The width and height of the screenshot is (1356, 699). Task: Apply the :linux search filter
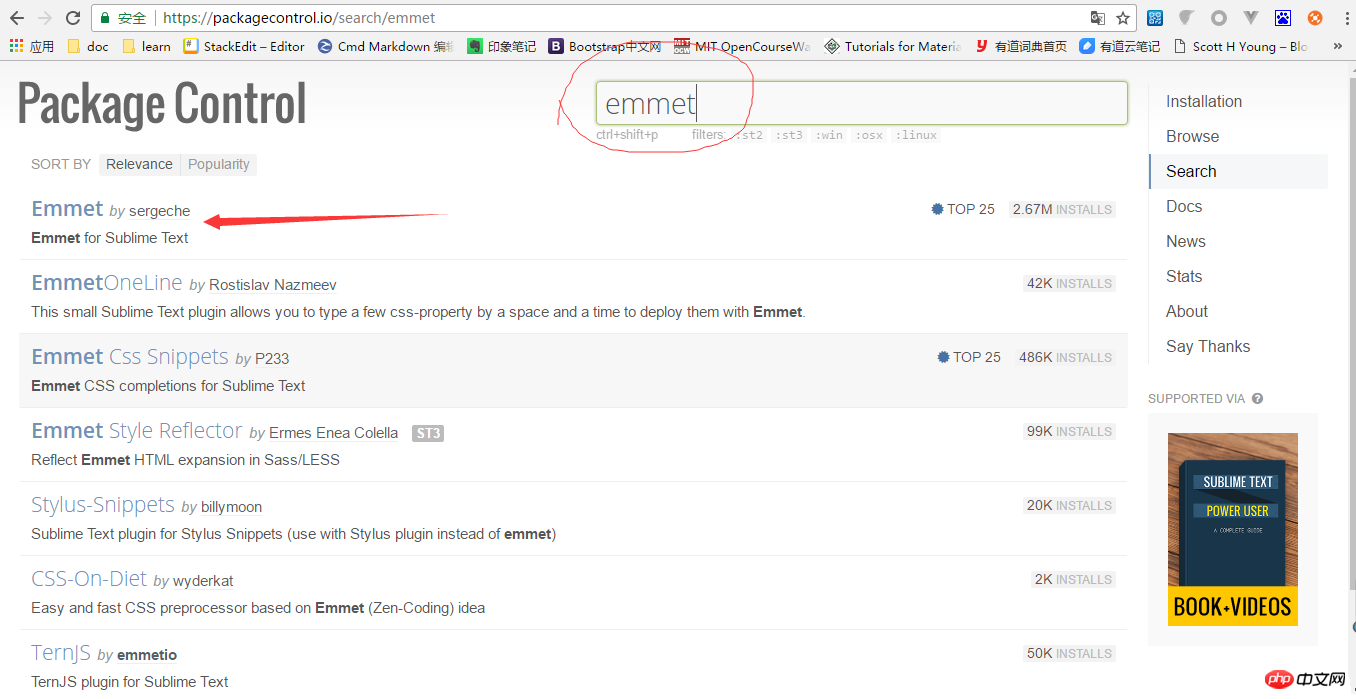[915, 135]
